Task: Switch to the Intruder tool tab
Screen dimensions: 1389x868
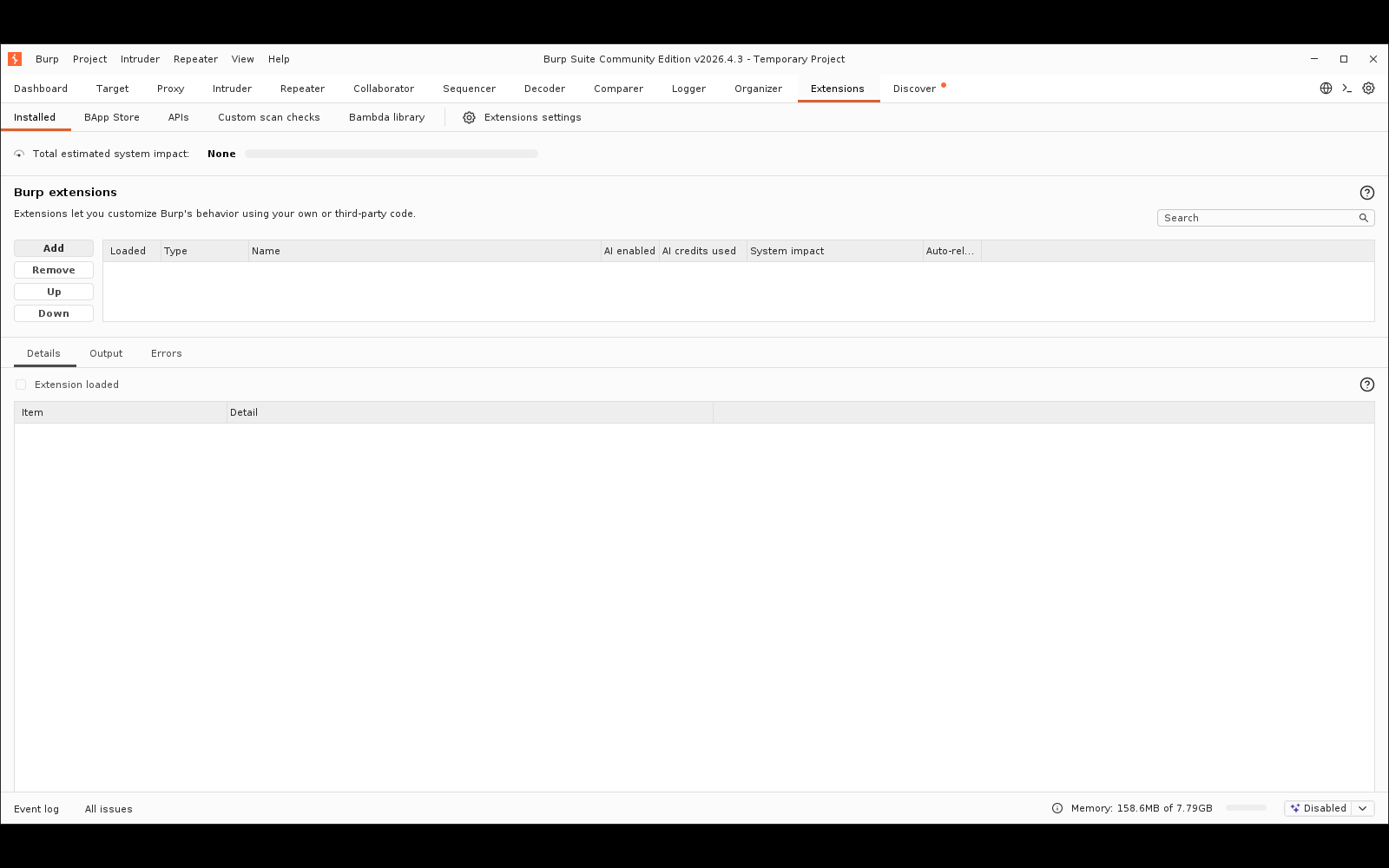Action: (232, 89)
